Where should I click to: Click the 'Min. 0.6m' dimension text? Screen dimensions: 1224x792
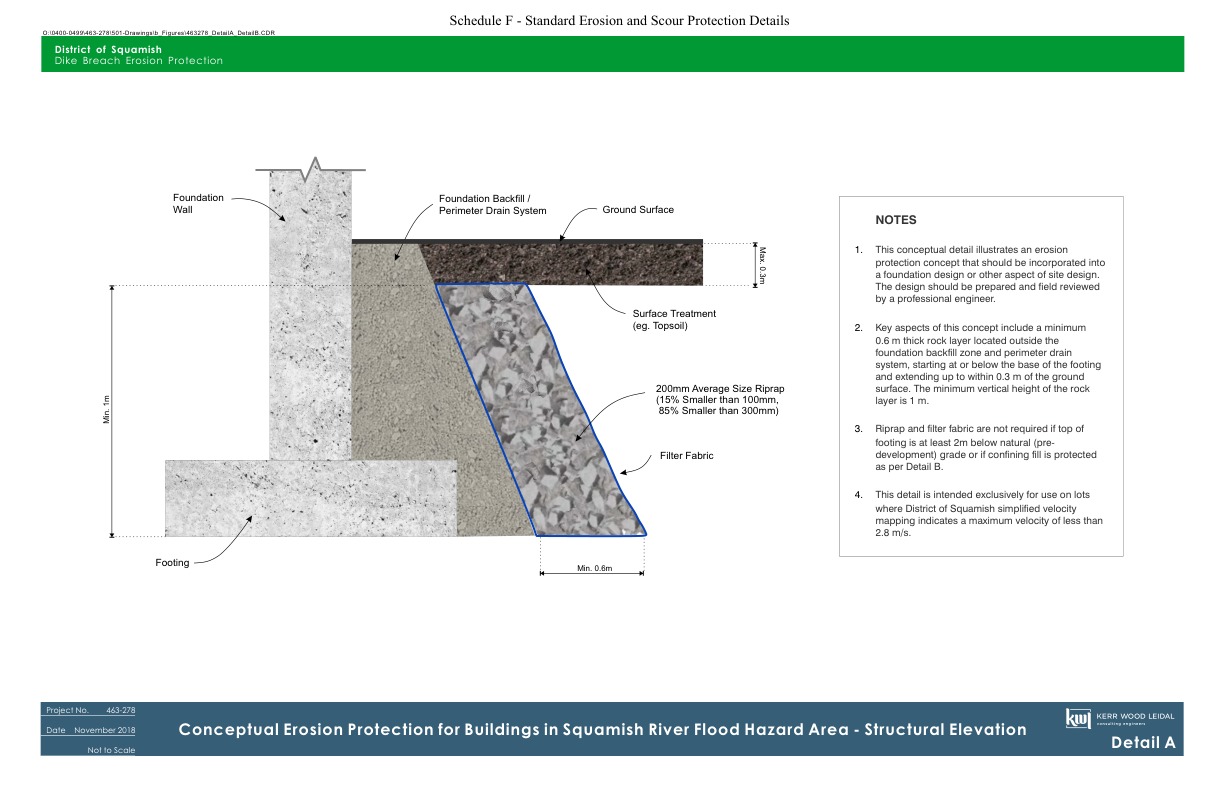594,569
